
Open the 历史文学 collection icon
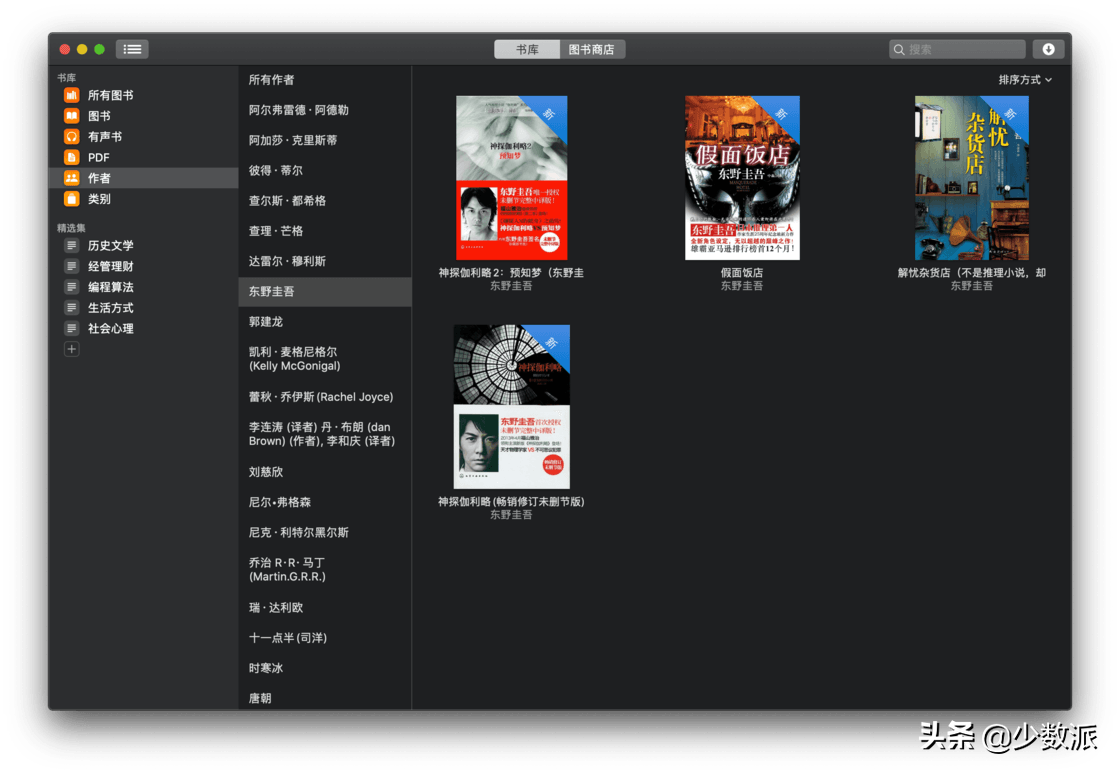[71, 246]
